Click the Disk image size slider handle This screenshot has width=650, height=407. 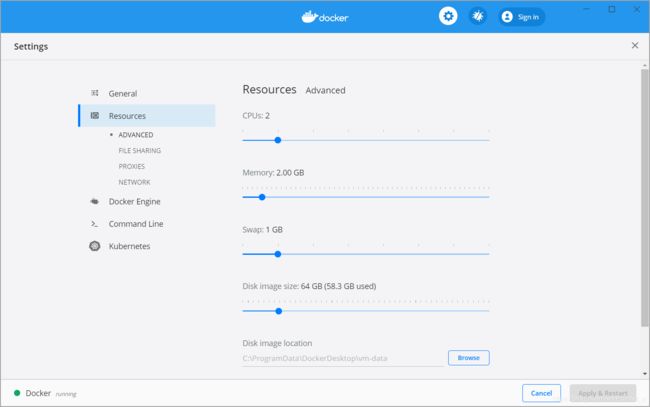click(x=279, y=311)
